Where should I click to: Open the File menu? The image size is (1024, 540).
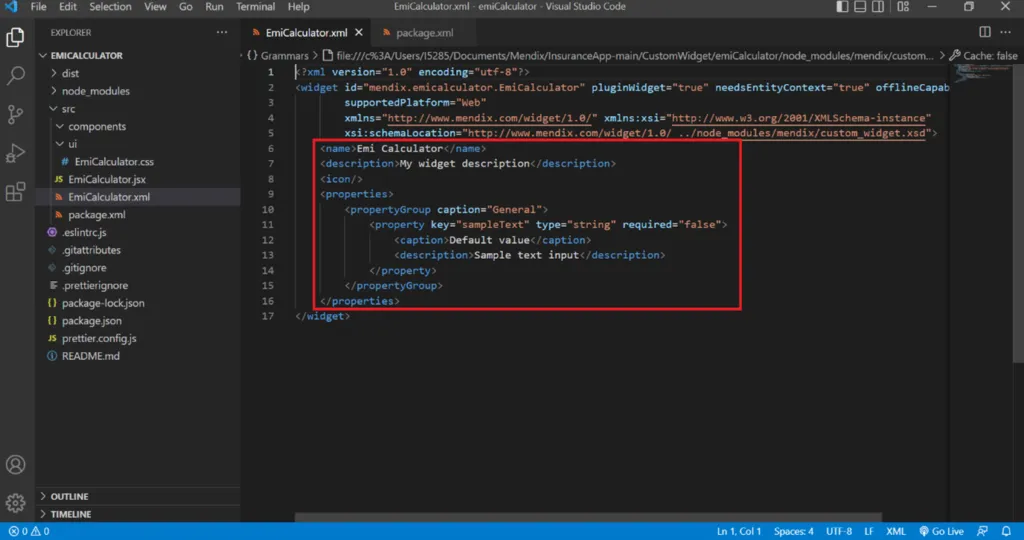click(39, 7)
